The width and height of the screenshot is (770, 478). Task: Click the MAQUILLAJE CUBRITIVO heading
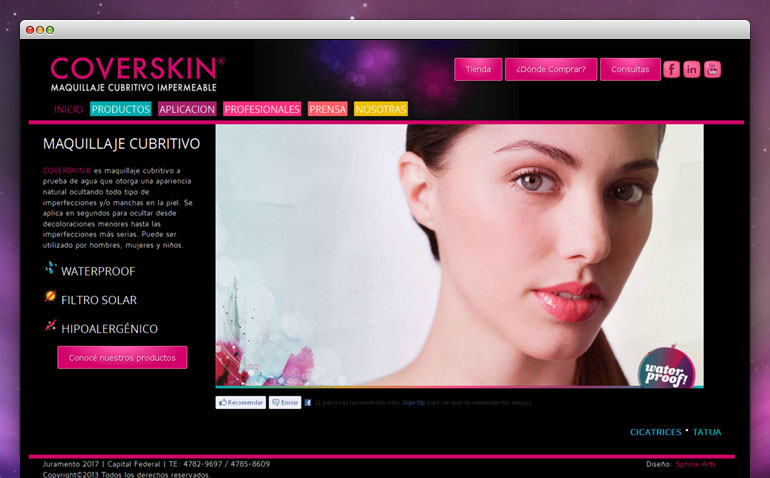[121, 143]
